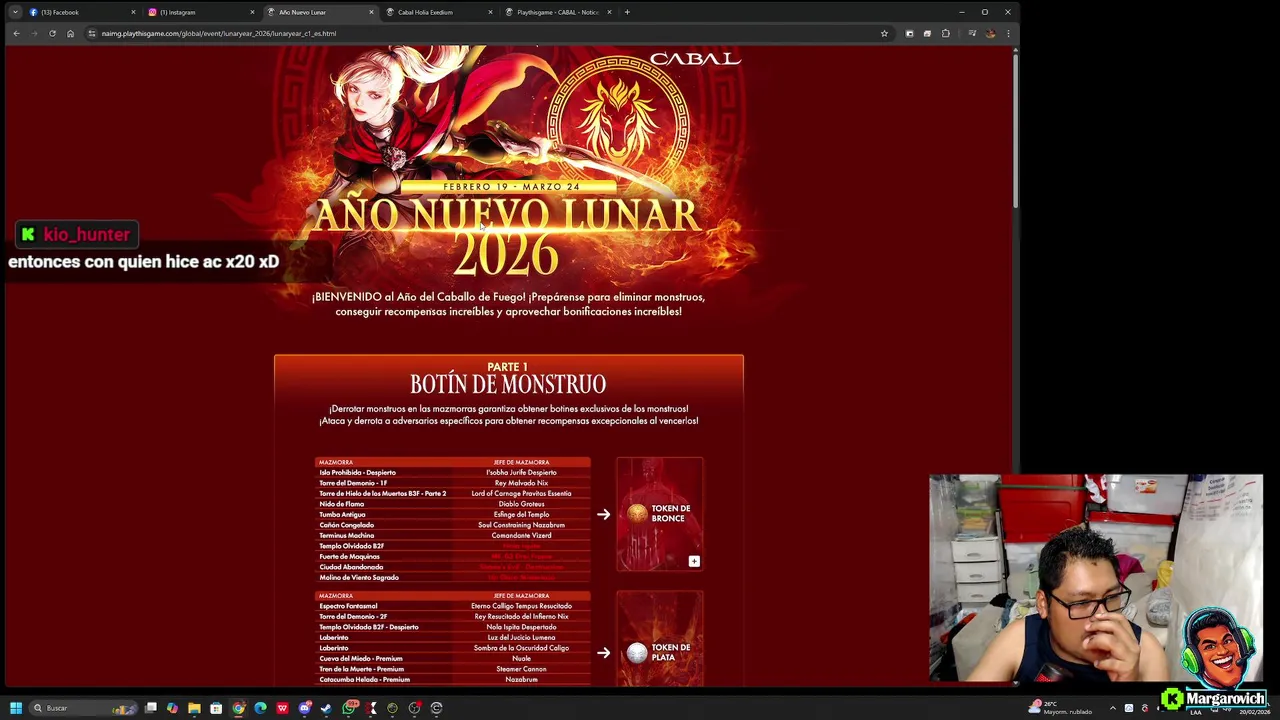Click boss name 'Comandante Vizard'
This screenshot has height=720, width=1280.
[521, 535]
